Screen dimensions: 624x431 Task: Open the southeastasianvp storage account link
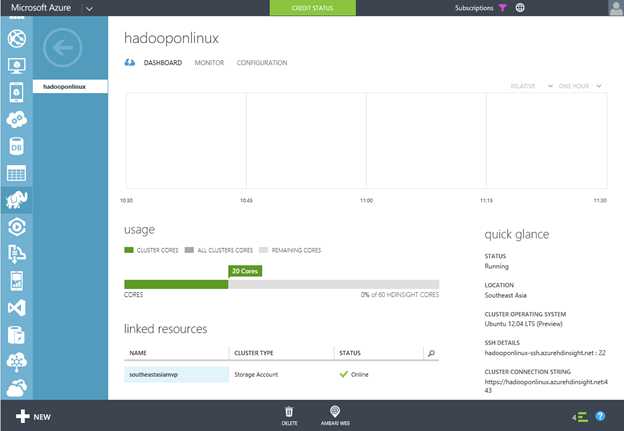coord(153,374)
